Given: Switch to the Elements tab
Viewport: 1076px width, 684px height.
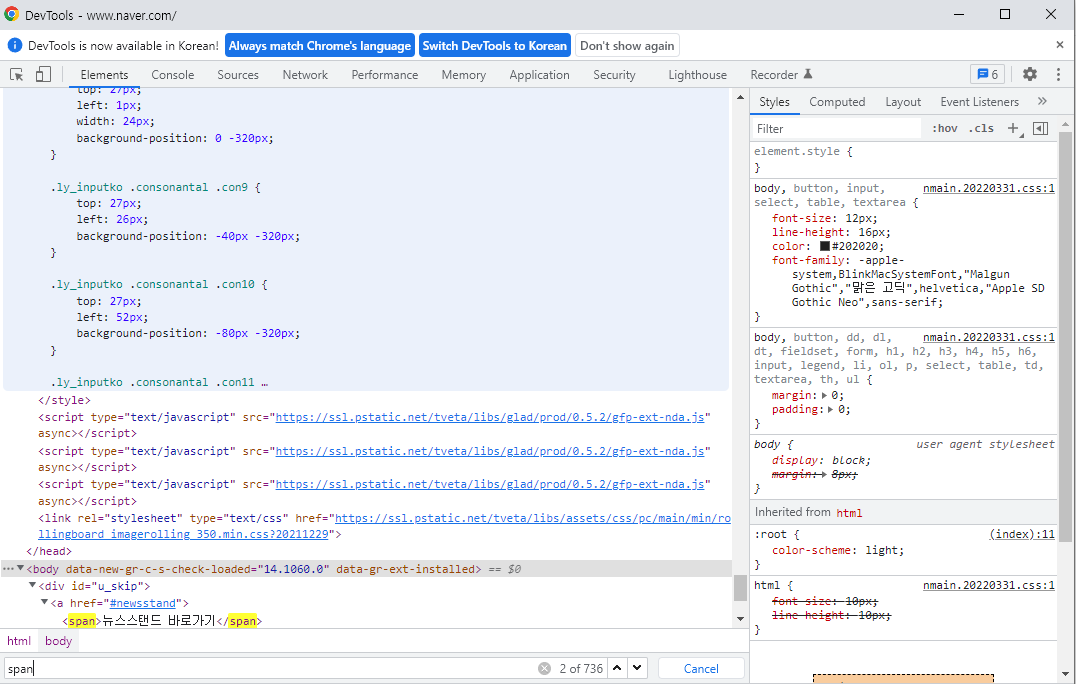Looking at the screenshot, I should 104,75.
